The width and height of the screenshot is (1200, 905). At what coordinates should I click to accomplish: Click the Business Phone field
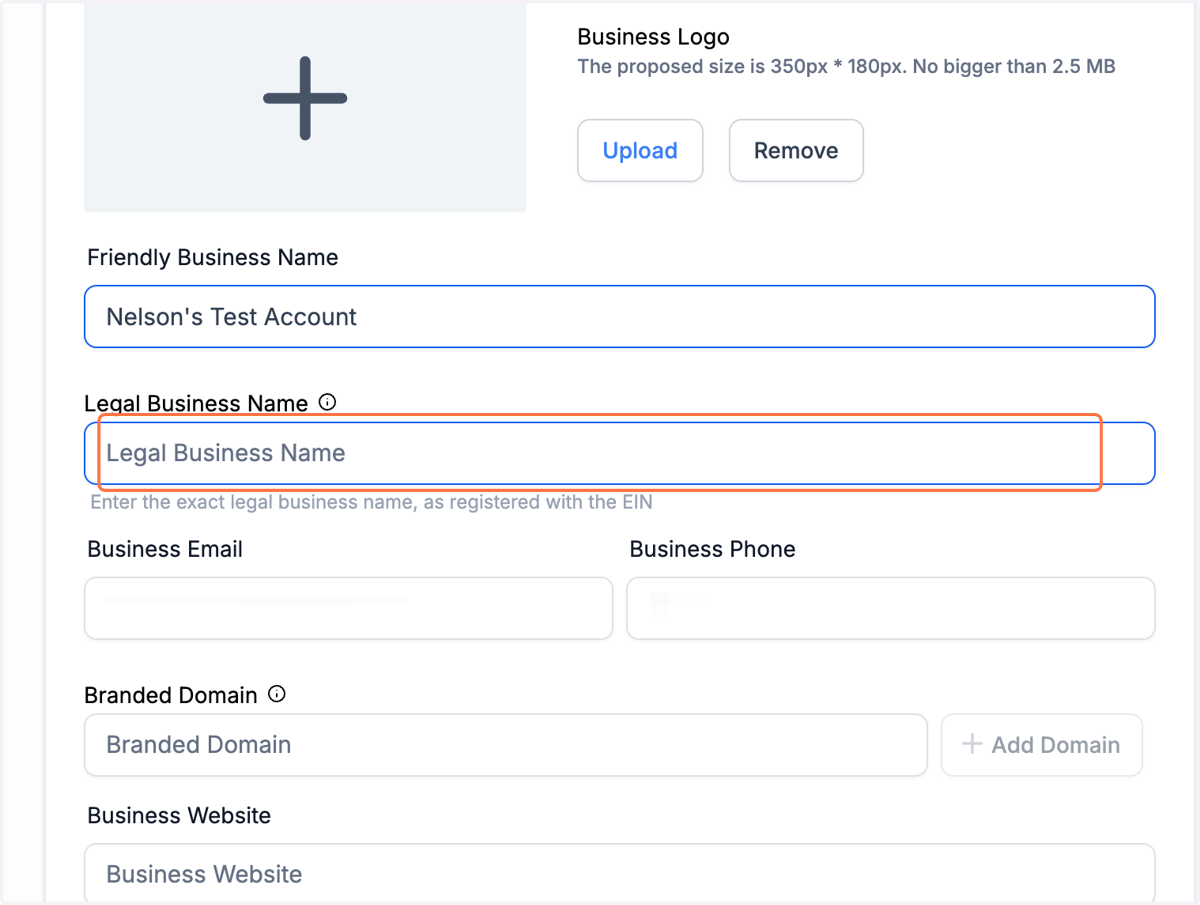[x=891, y=608]
